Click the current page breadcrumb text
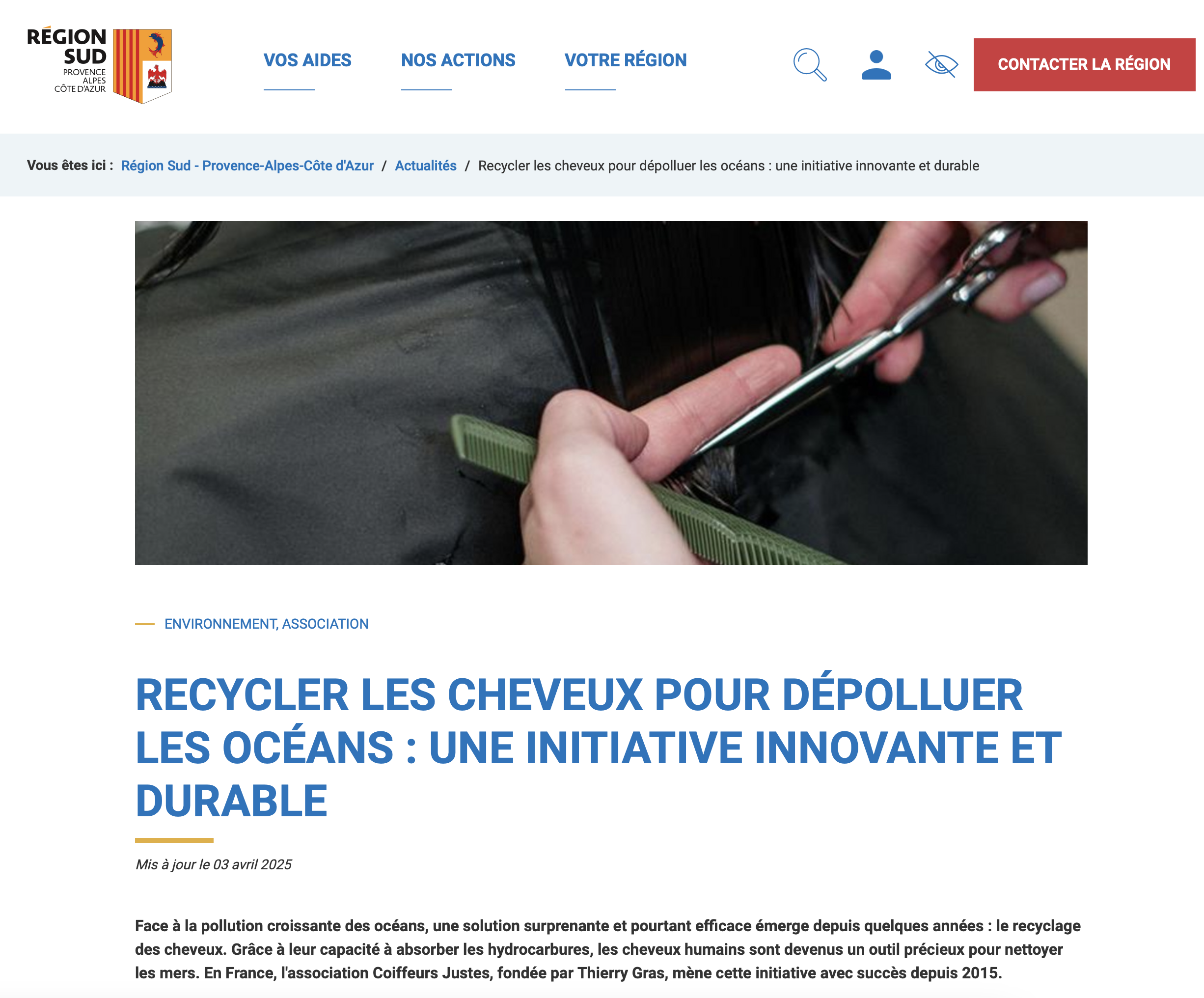The width and height of the screenshot is (1204, 998). [729, 166]
